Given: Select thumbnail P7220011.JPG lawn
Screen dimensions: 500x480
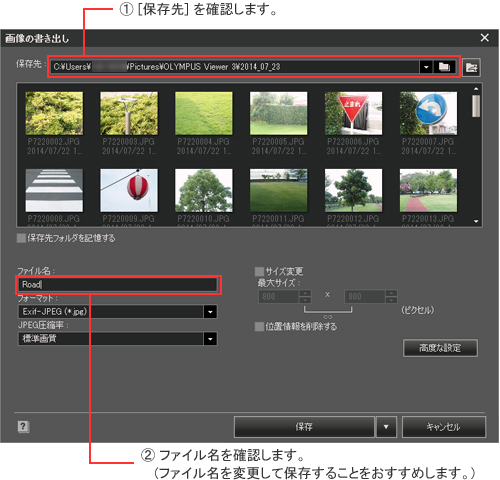Looking at the screenshot, I should coord(279,190).
